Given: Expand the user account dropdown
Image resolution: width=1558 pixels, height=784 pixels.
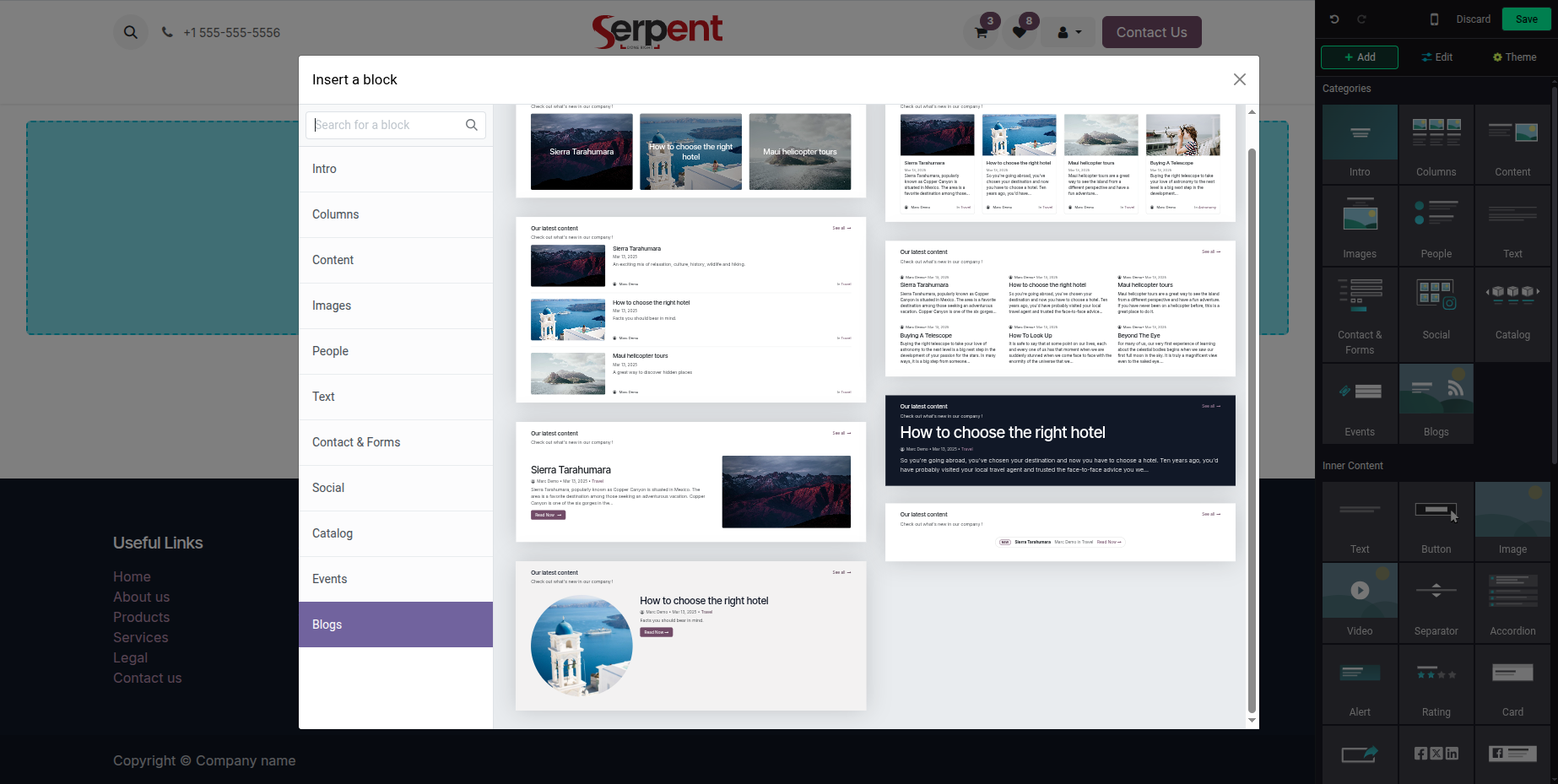Looking at the screenshot, I should pyautogui.click(x=1068, y=33).
